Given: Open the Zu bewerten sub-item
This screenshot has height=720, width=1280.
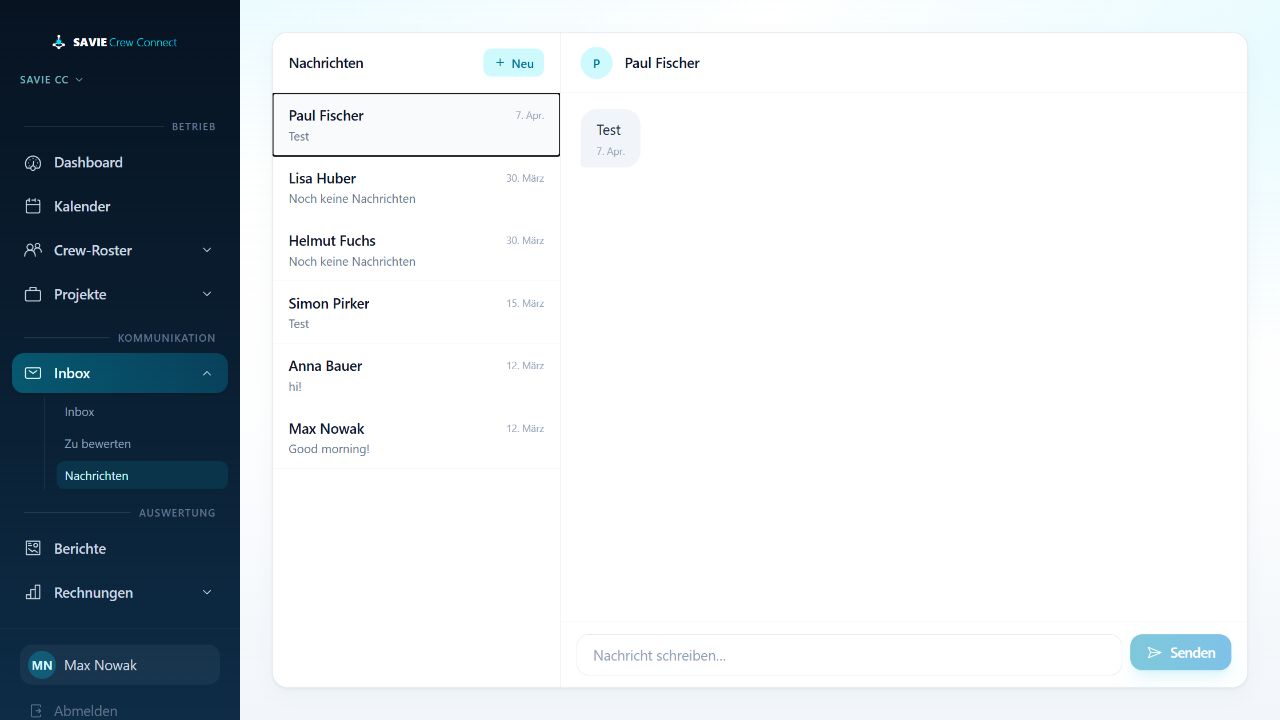Looking at the screenshot, I should click(142, 444).
